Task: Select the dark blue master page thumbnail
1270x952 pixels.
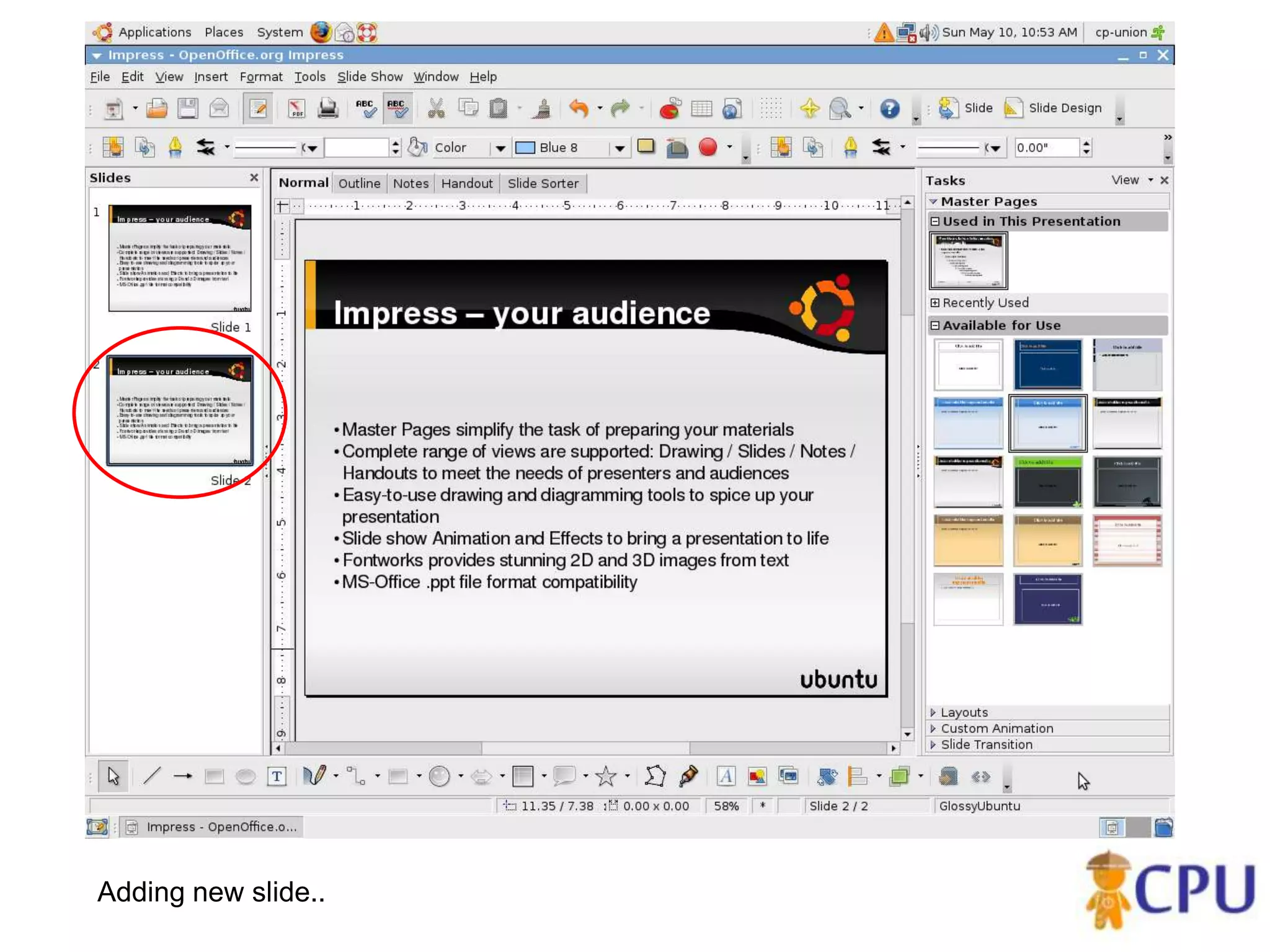Action: 1047,364
